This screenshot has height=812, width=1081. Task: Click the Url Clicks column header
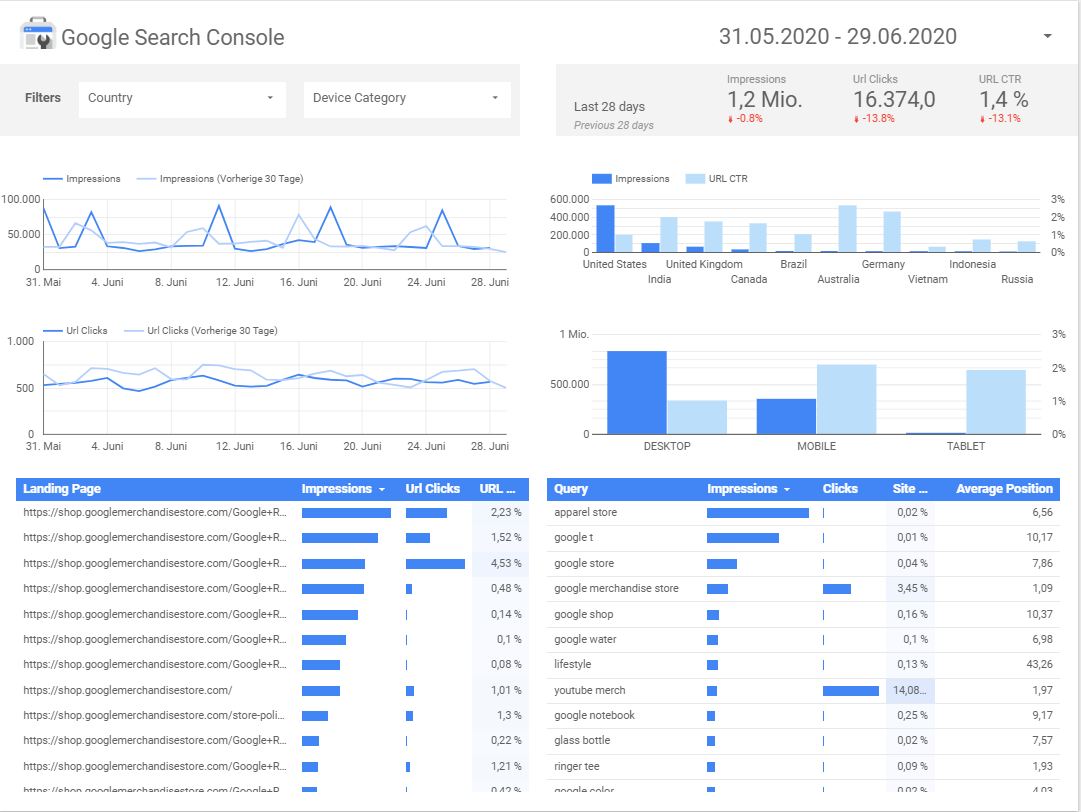click(432, 489)
